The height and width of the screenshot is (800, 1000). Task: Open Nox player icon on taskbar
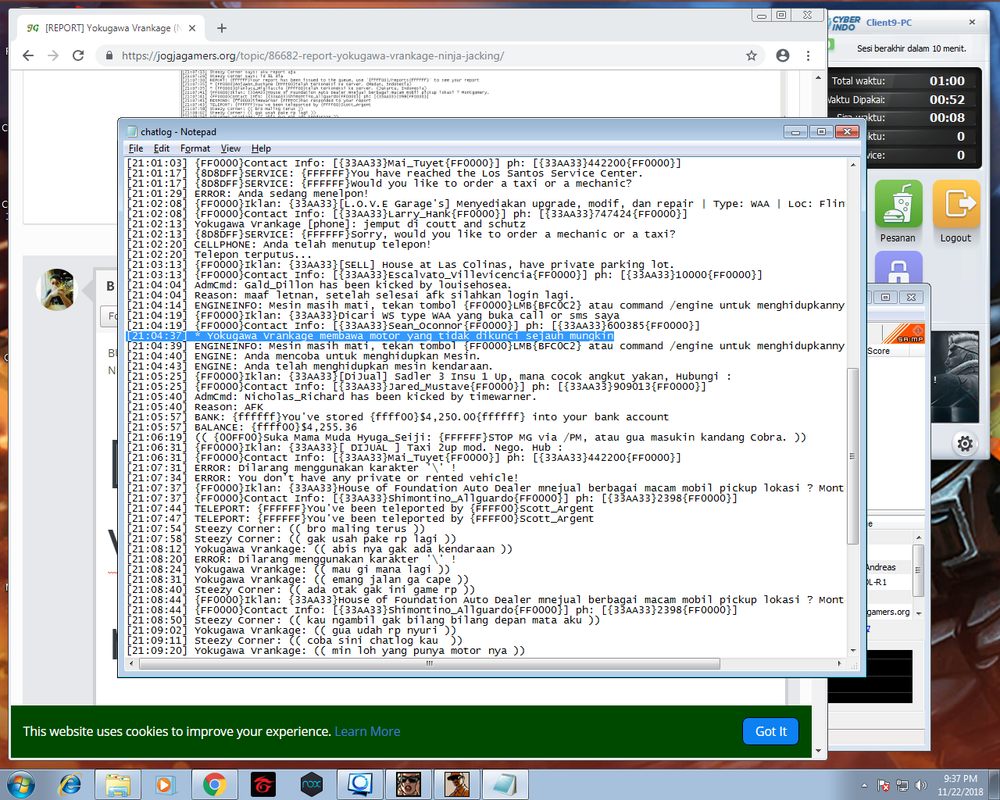click(x=312, y=785)
